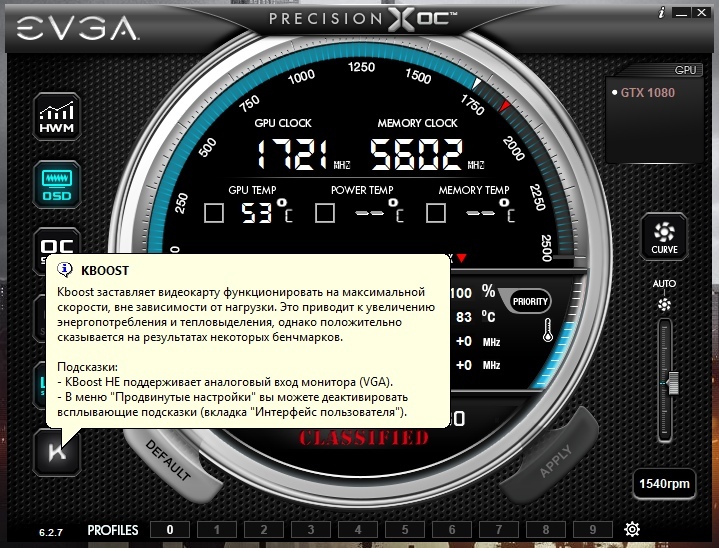Check the POWER TEMP checkbox
719x548 pixels.
click(325, 213)
